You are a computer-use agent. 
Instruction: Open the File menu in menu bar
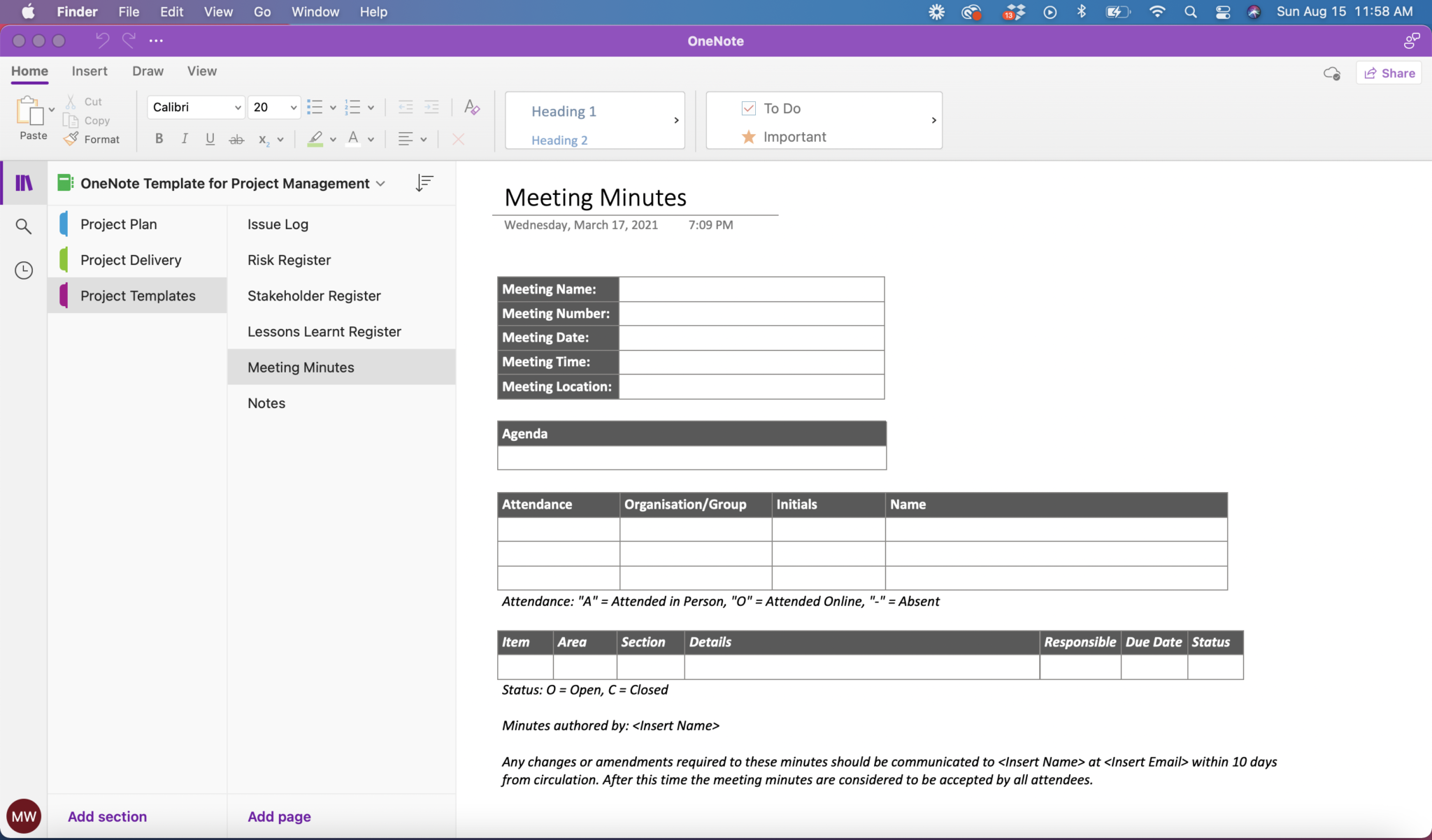tap(129, 12)
